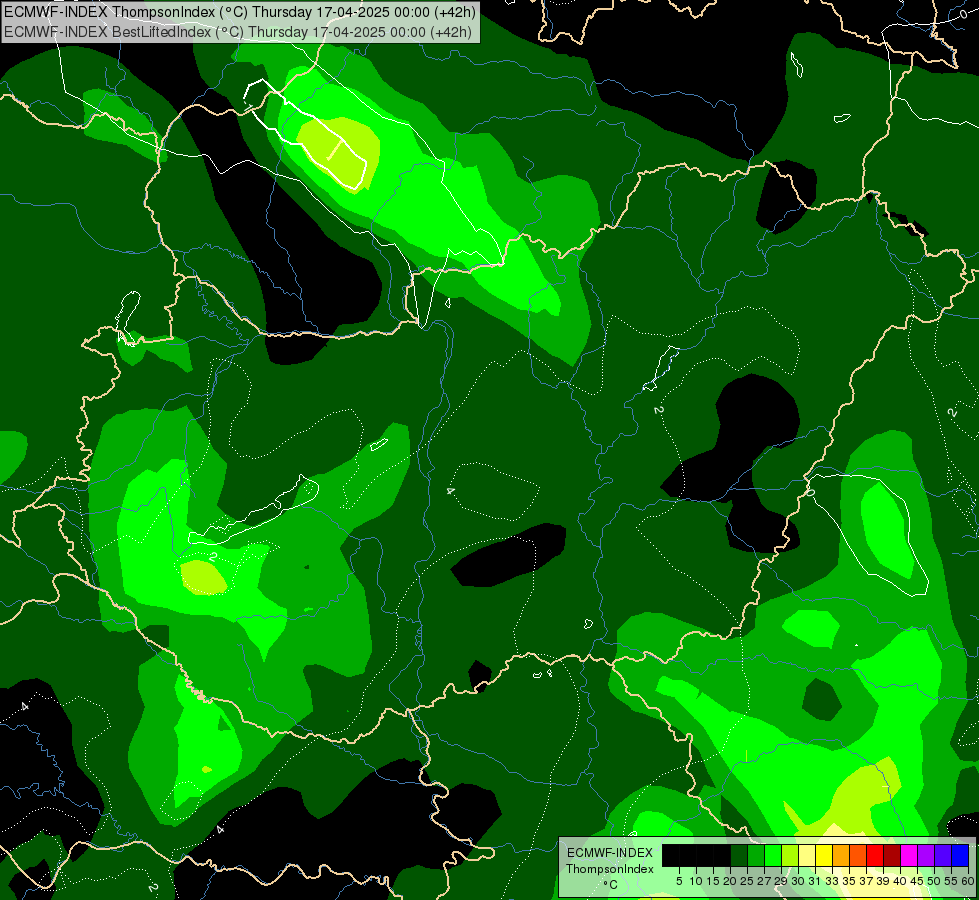
Task: Select the medium green 25-27 legend swatch
Action: coord(755,855)
